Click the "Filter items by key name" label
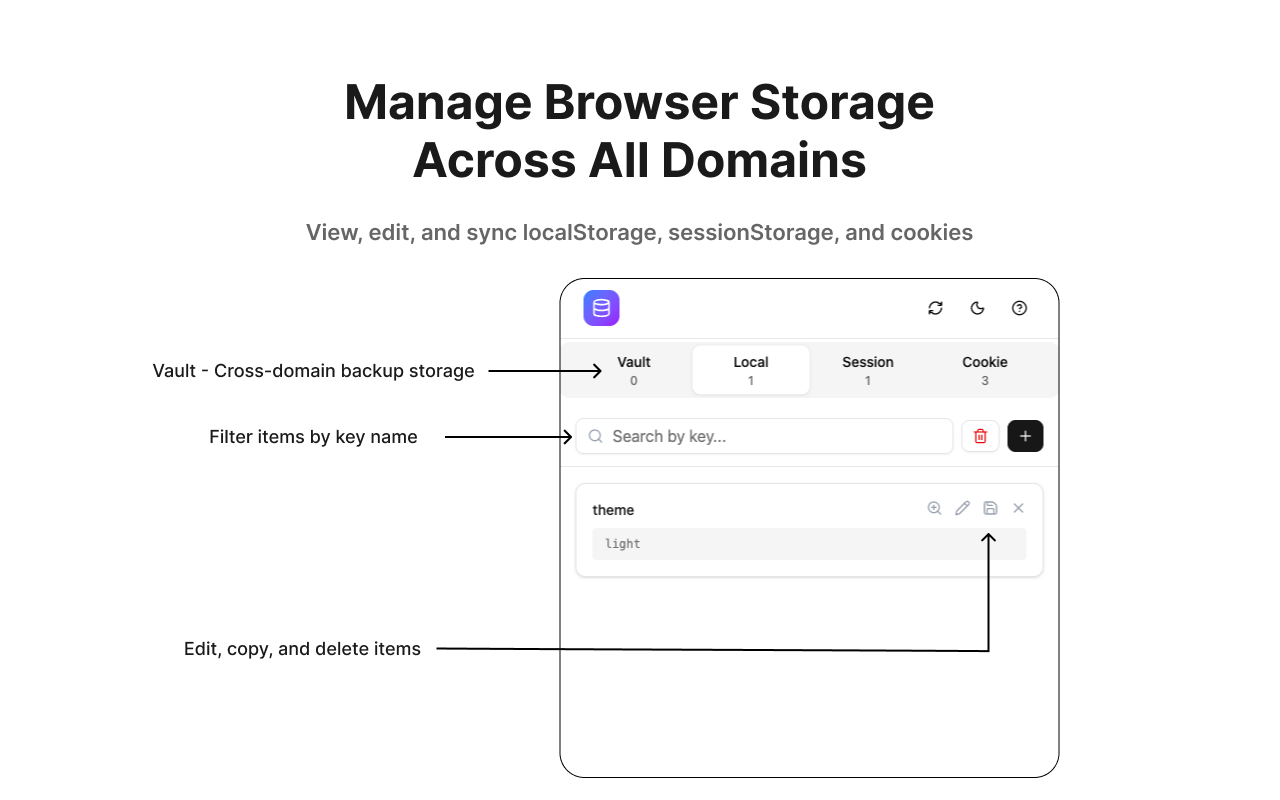The height and width of the screenshot is (800, 1280). pos(313,437)
